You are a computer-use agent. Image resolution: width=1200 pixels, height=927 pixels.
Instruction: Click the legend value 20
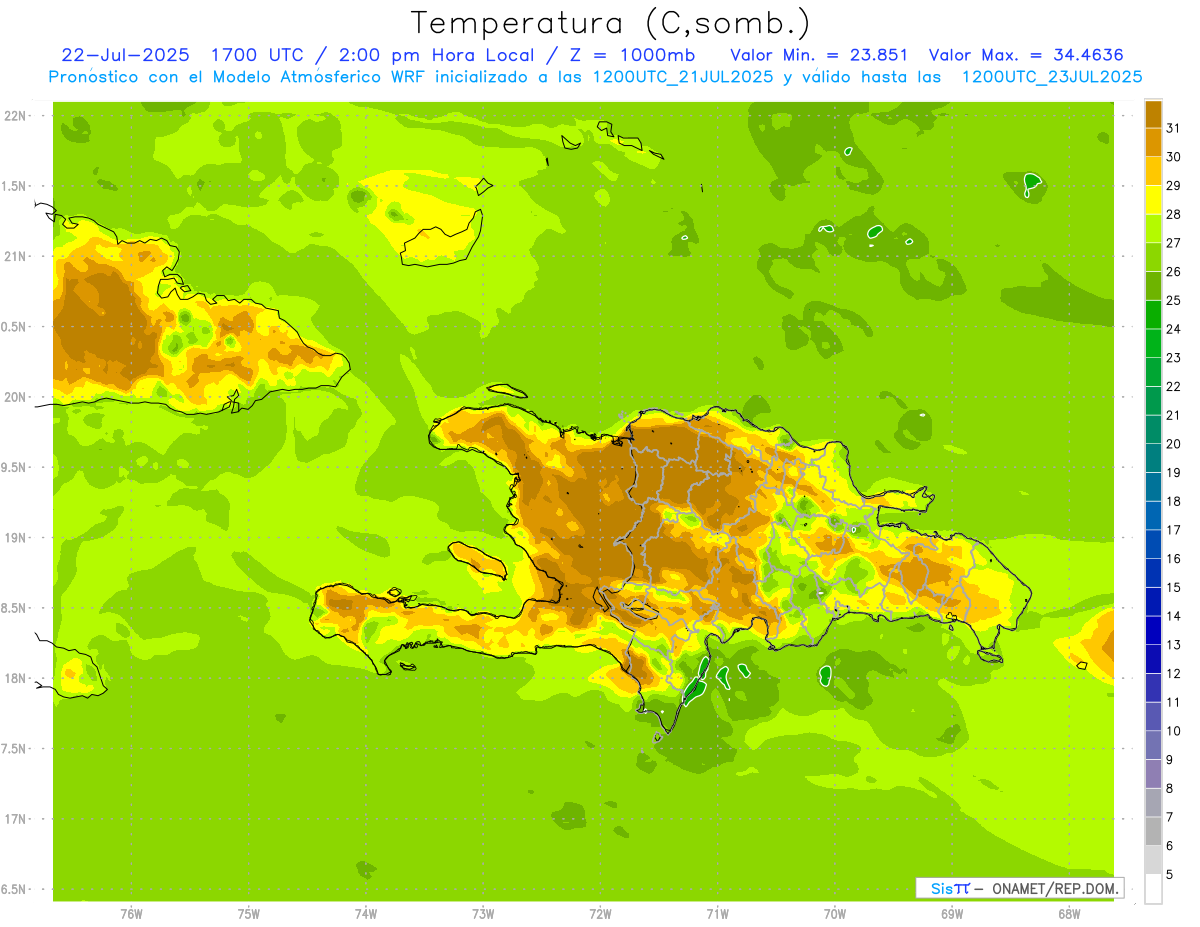point(1173,443)
